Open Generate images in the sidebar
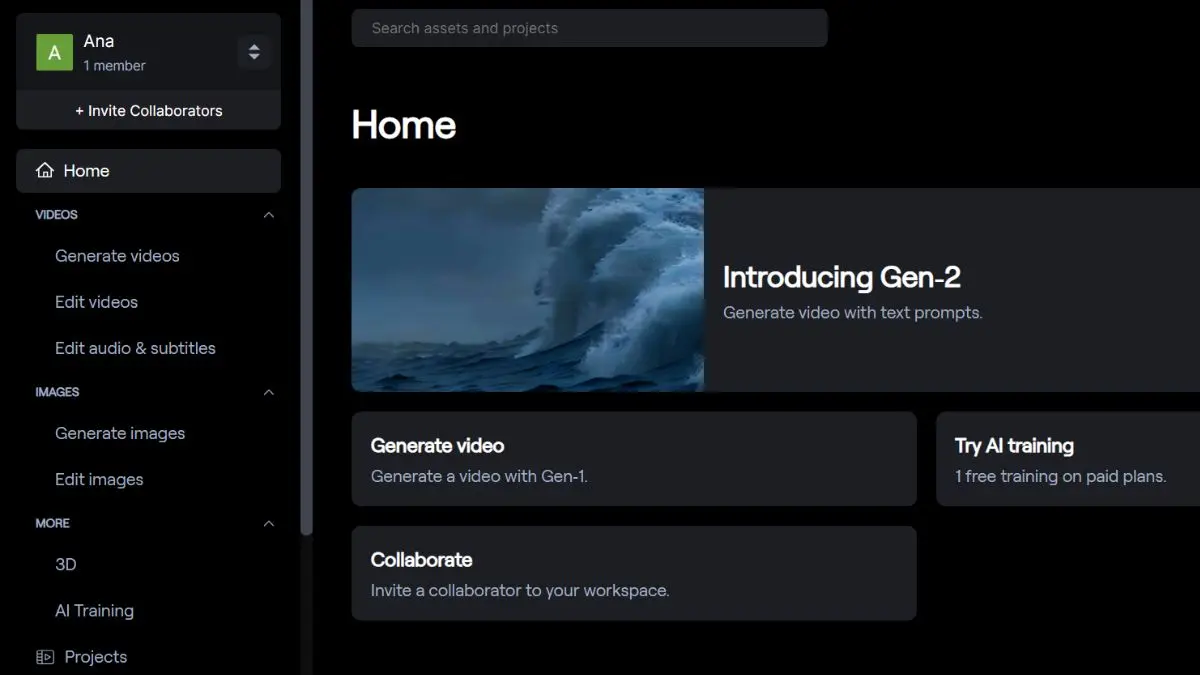 tap(120, 433)
